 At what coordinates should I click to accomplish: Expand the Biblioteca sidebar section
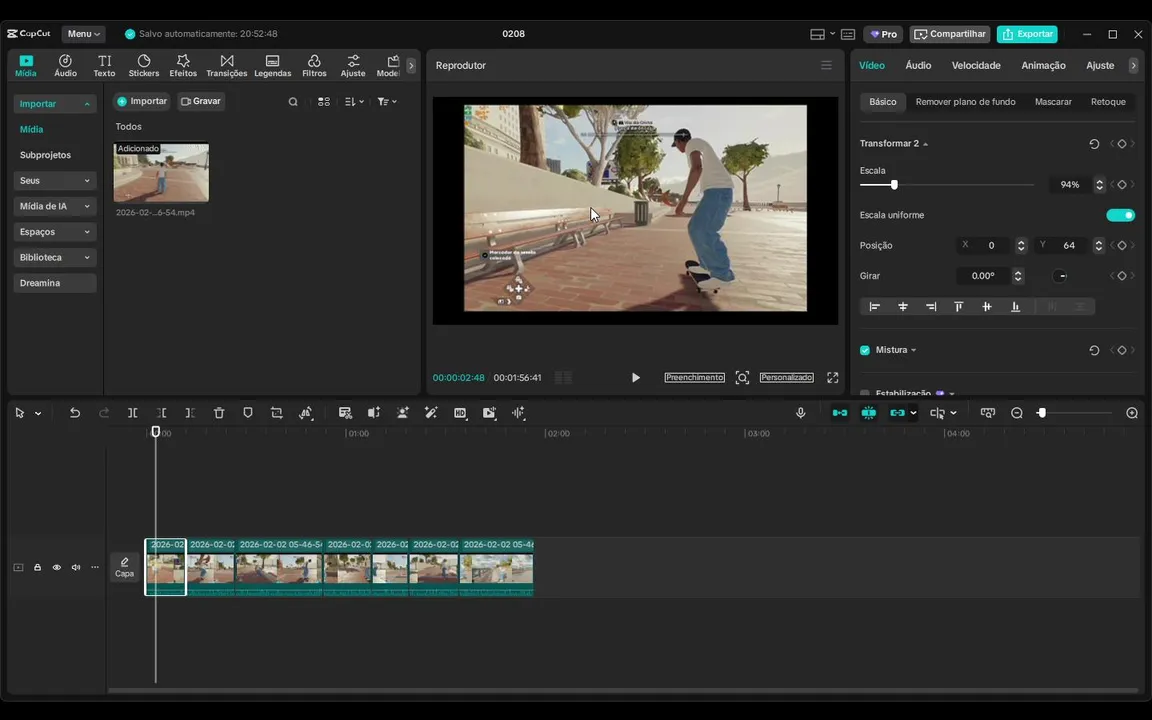(55, 257)
